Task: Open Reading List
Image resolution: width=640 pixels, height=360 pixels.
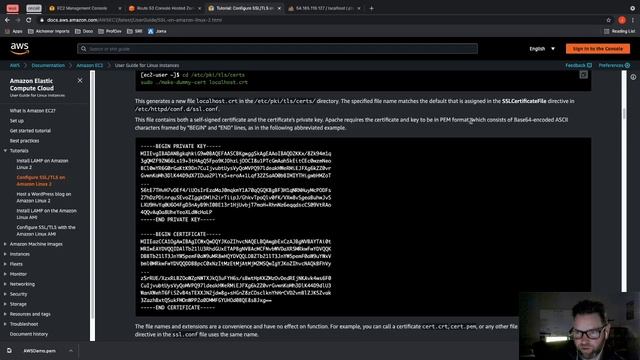Action: pyautogui.click(x=619, y=31)
